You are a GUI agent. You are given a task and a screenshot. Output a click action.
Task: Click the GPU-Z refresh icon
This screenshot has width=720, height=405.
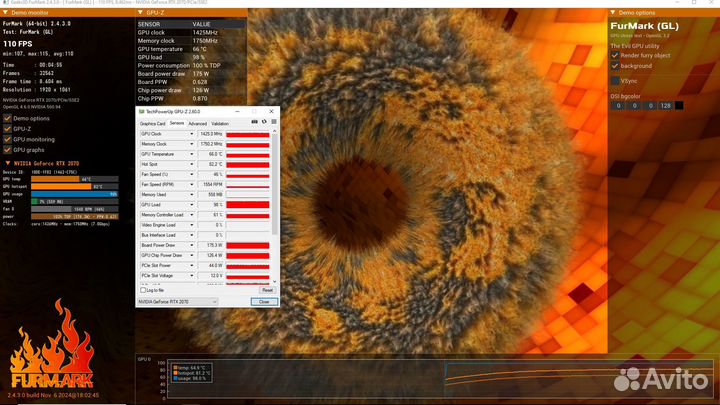pyautogui.click(x=264, y=122)
